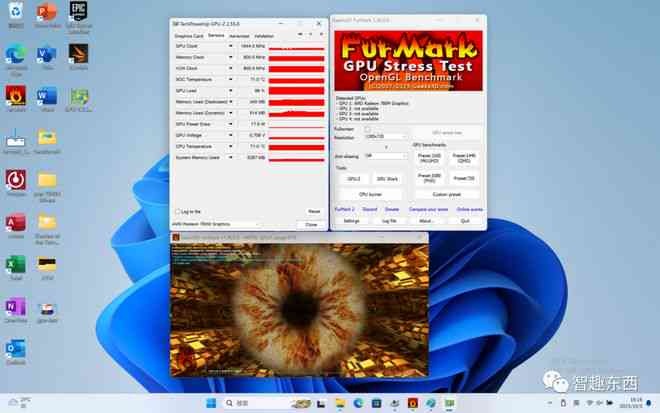
Task: Expand the FurMark Anti-aliasing dropdown
Action: (386, 156)
